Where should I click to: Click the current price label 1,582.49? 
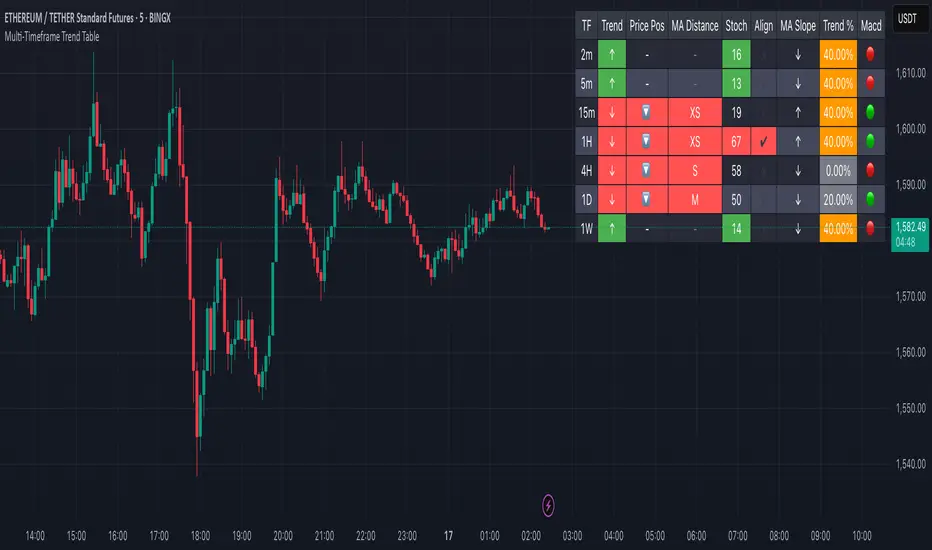(907, 228)
